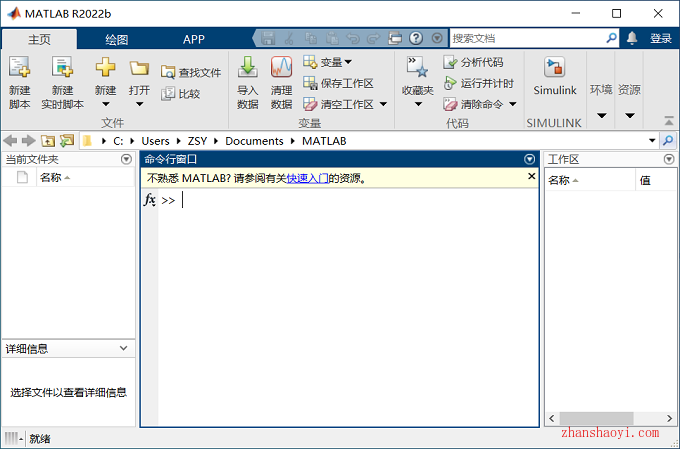Click in the 搜索文档 search field

(527, 38)
